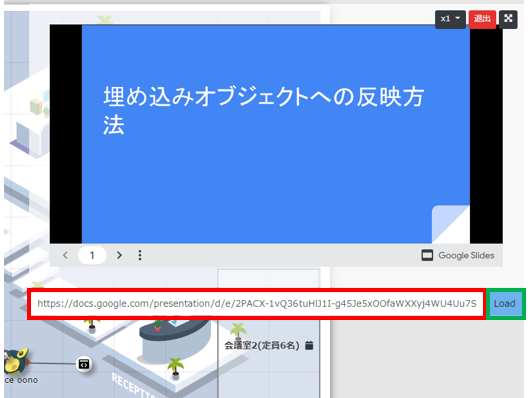
Task: Open the x1 zoom scale dropdown
Action: 450,19
